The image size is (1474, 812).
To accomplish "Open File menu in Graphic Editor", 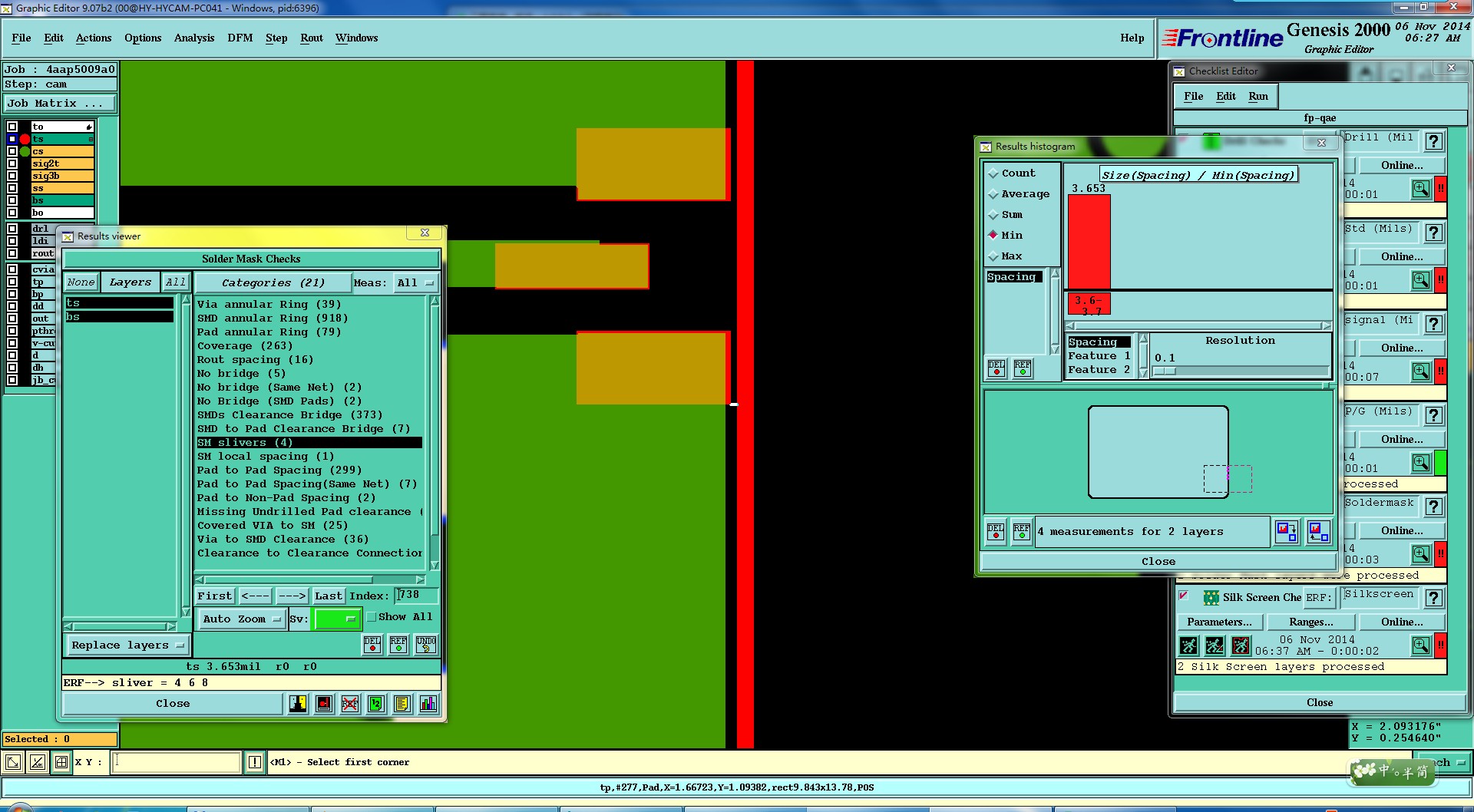I will click(x=21, y=38).
